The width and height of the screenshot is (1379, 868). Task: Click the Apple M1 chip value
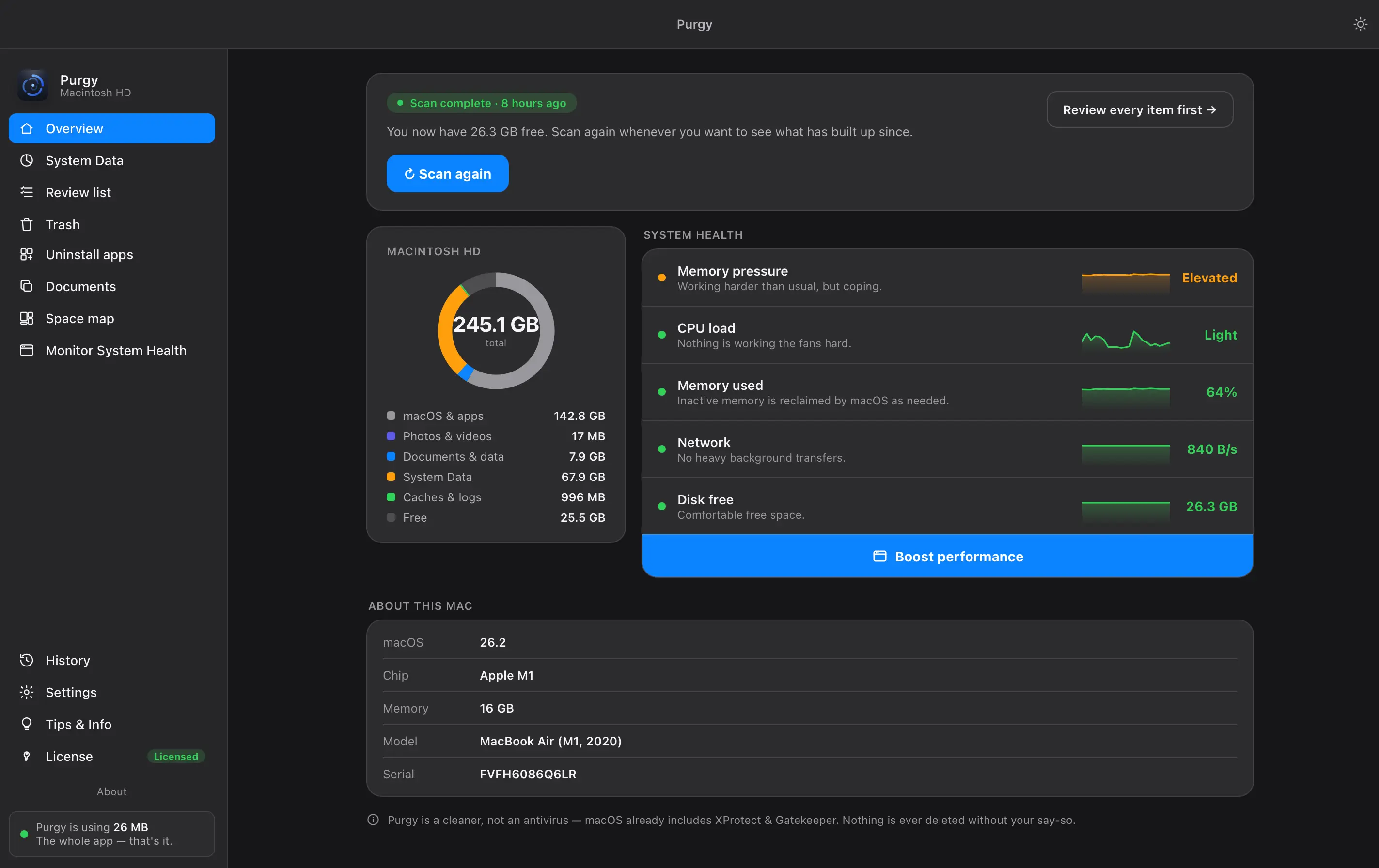[506, 675]
